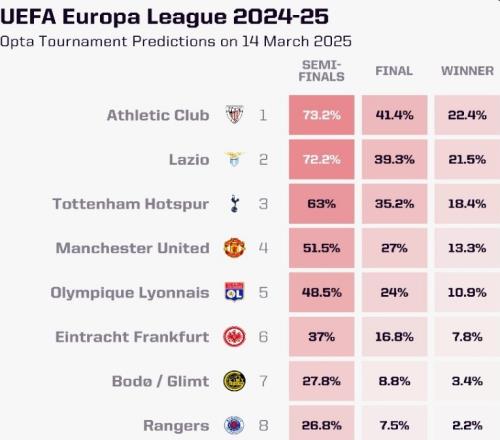Click the Lazio eagle crest icon
Image resolution: width=500 pixels, height=440 pixels.
pyautogui.click(x=234, y=159)
